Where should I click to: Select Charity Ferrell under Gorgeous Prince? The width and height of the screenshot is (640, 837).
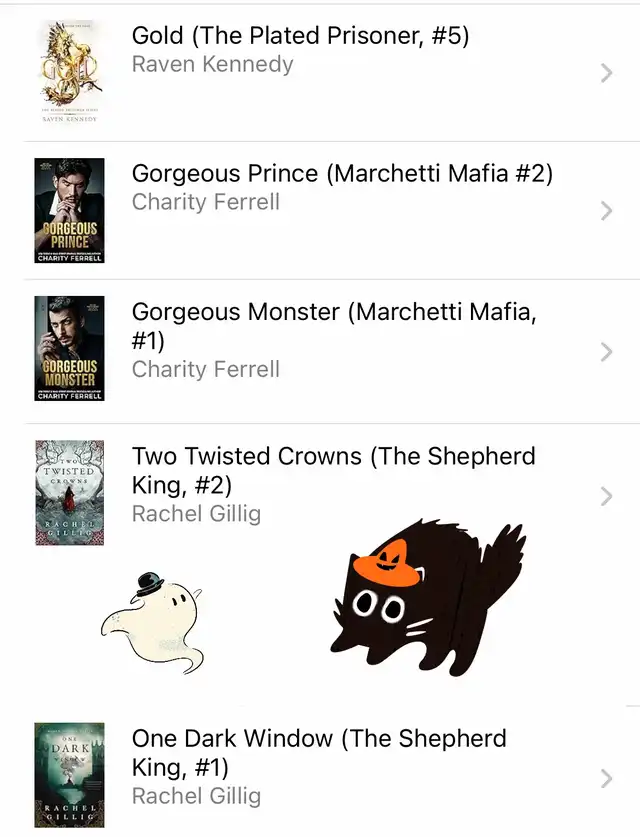click(205, 202)
